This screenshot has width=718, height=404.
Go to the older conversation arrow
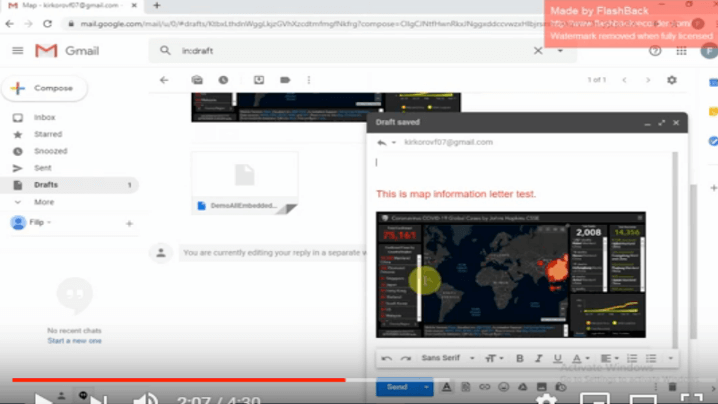pos(648,80)
